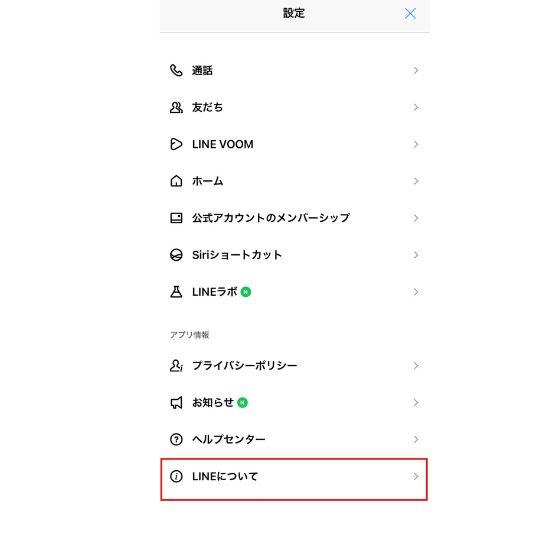Tap the megaphone icon beside お知らせ
Screen dimensions: 540x540
pyautogui.click(x=176, y=403)
